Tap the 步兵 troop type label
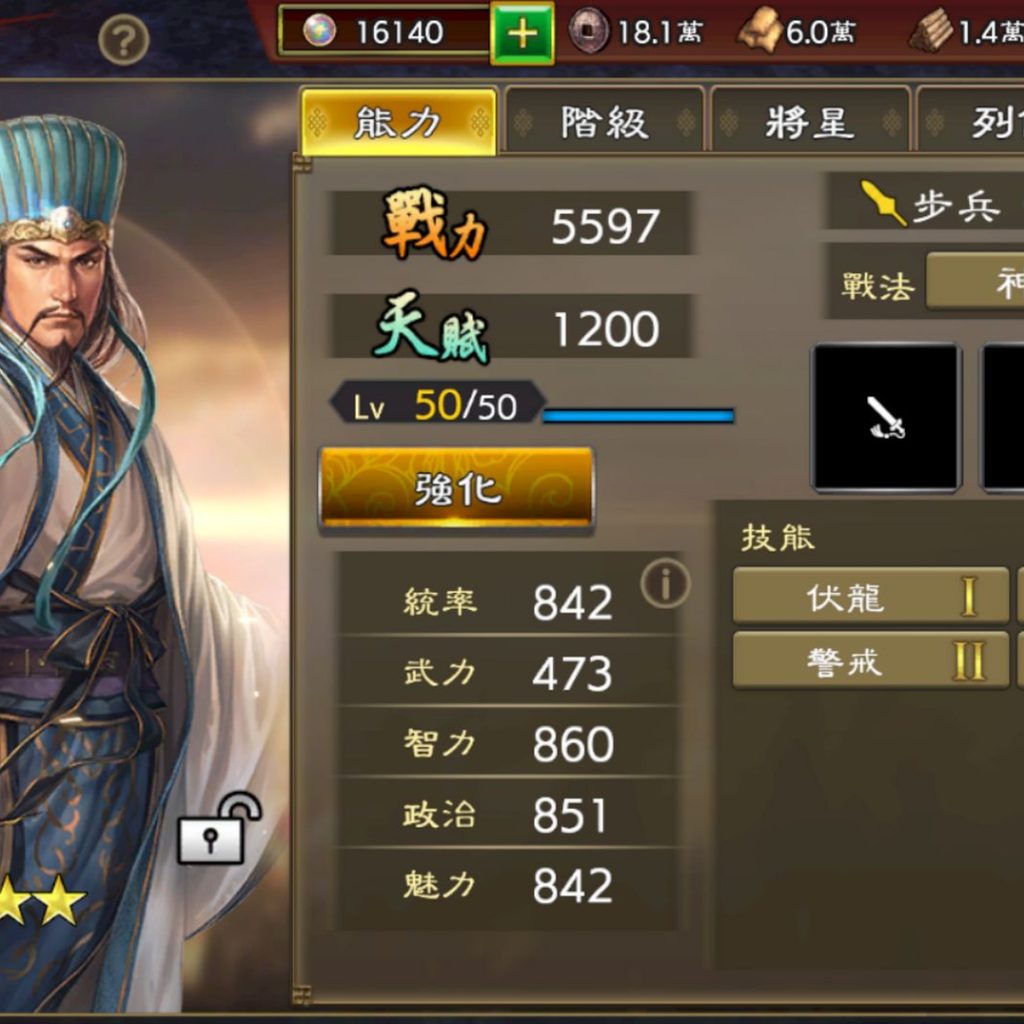The width and height of the screenshot is (1024, 1024). pyautogui.click(x=956, y=206)
